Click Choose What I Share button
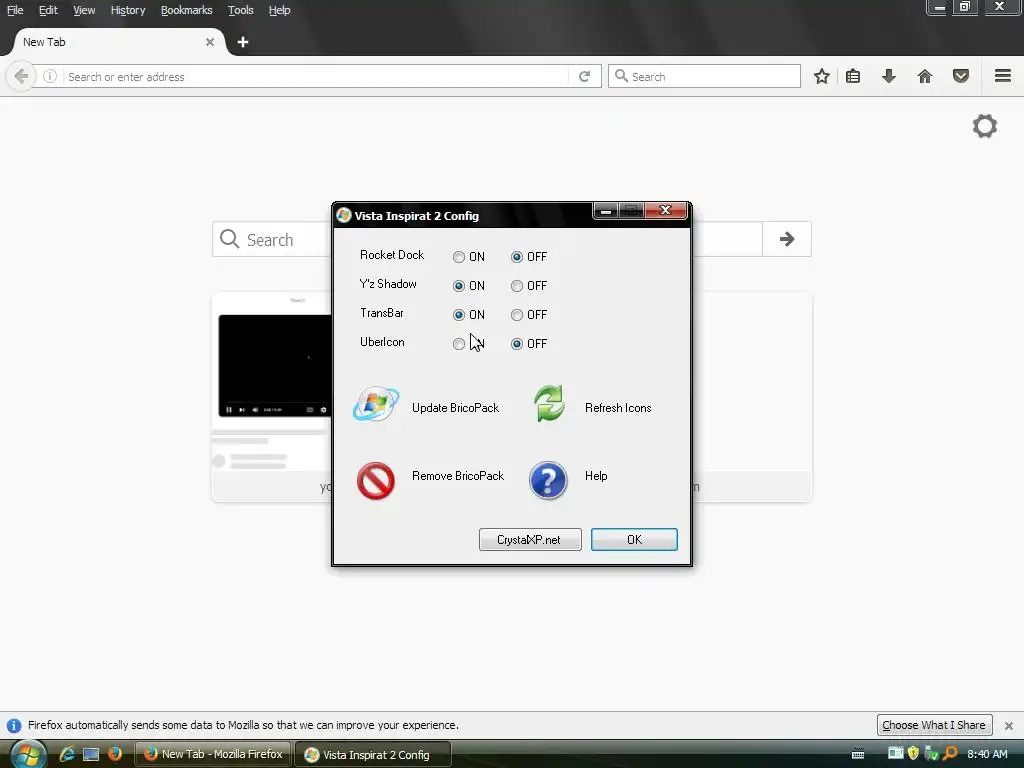1024x768 pixels. pos(934,725)
